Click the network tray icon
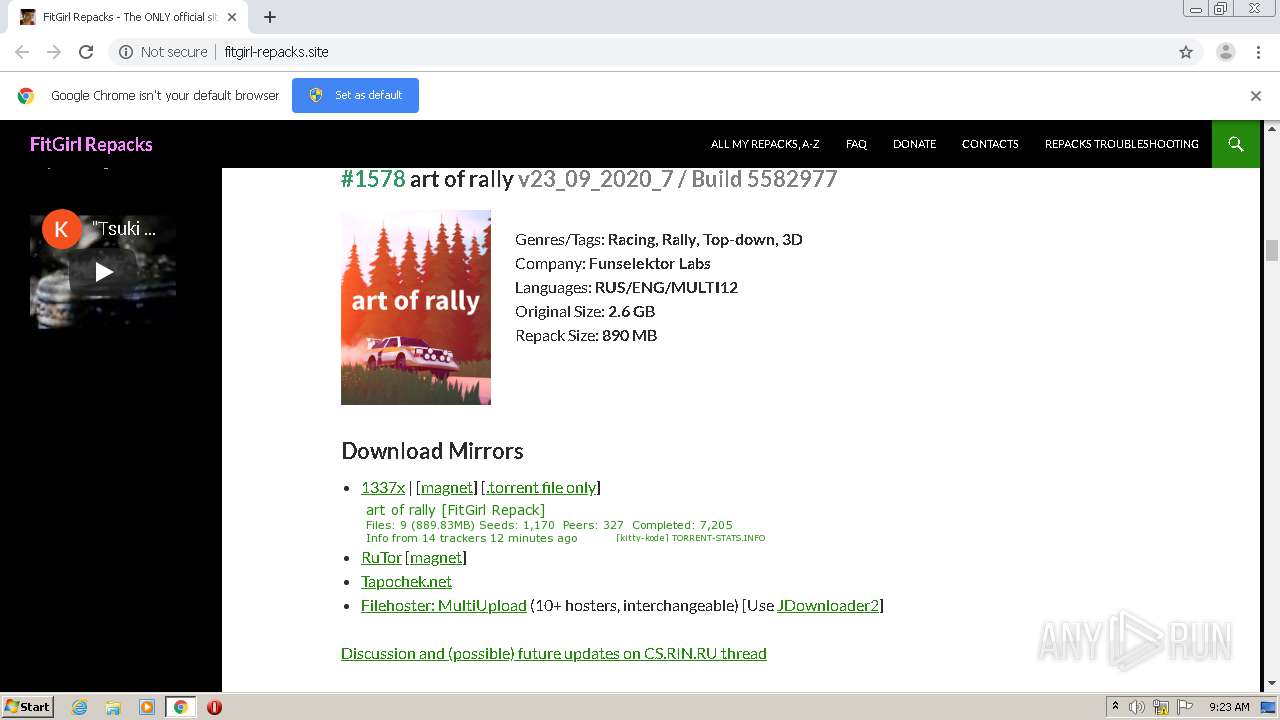 pos(1161,707)
